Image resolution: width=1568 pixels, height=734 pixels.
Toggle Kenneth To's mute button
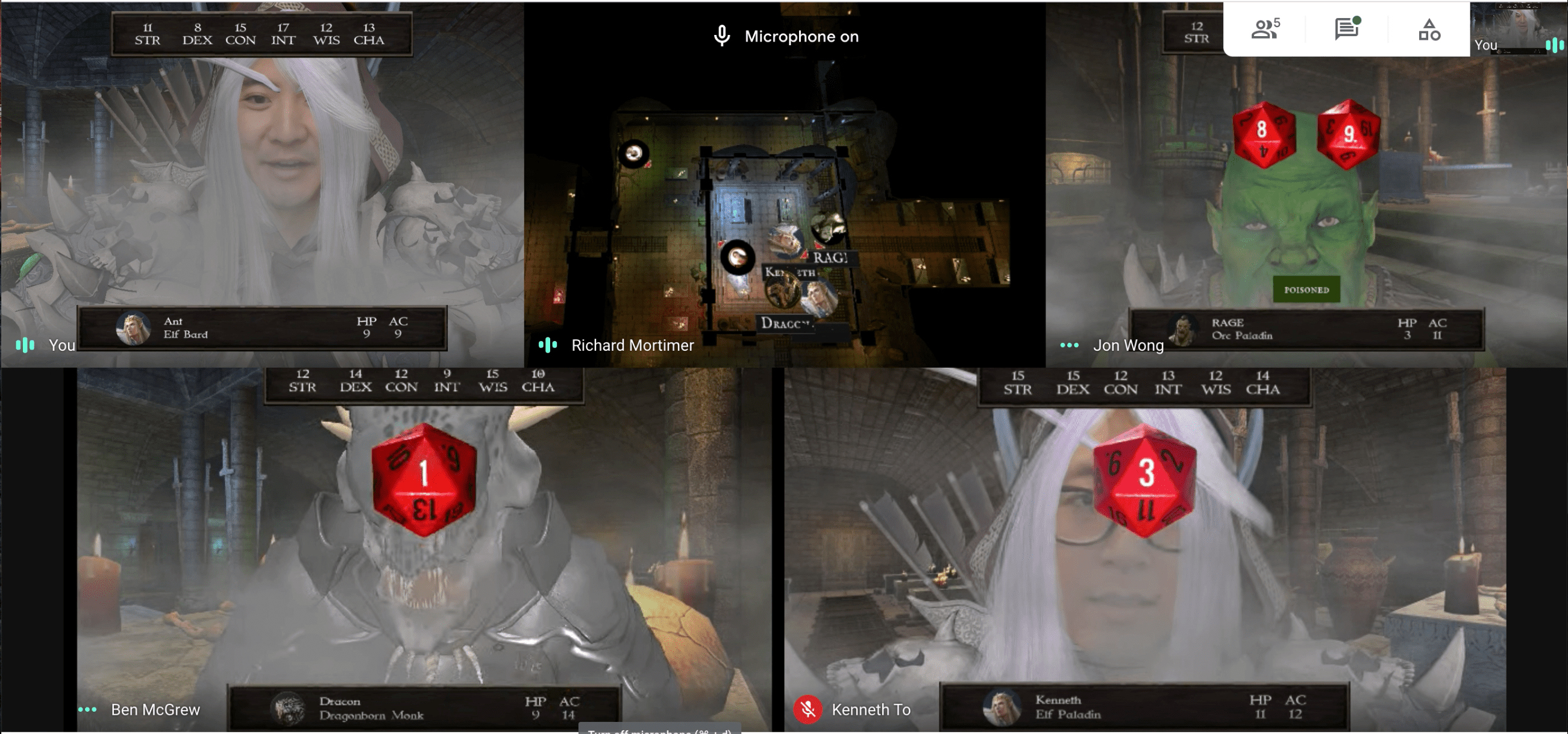pyautogui.click(x=807, y=709)
